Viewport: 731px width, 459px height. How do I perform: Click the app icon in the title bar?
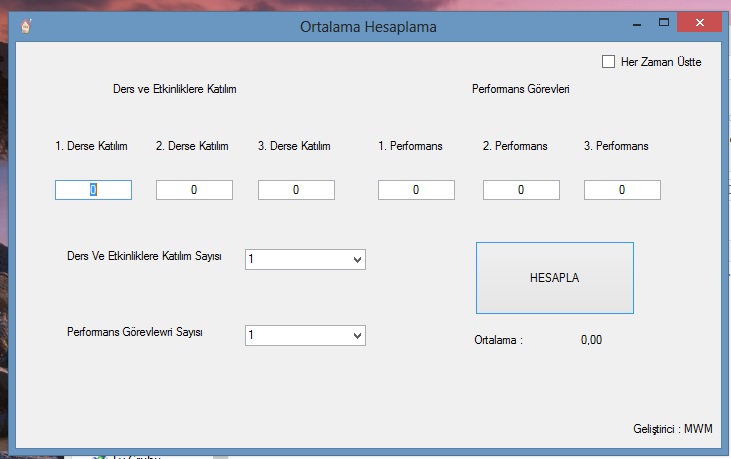pos(26,25)
